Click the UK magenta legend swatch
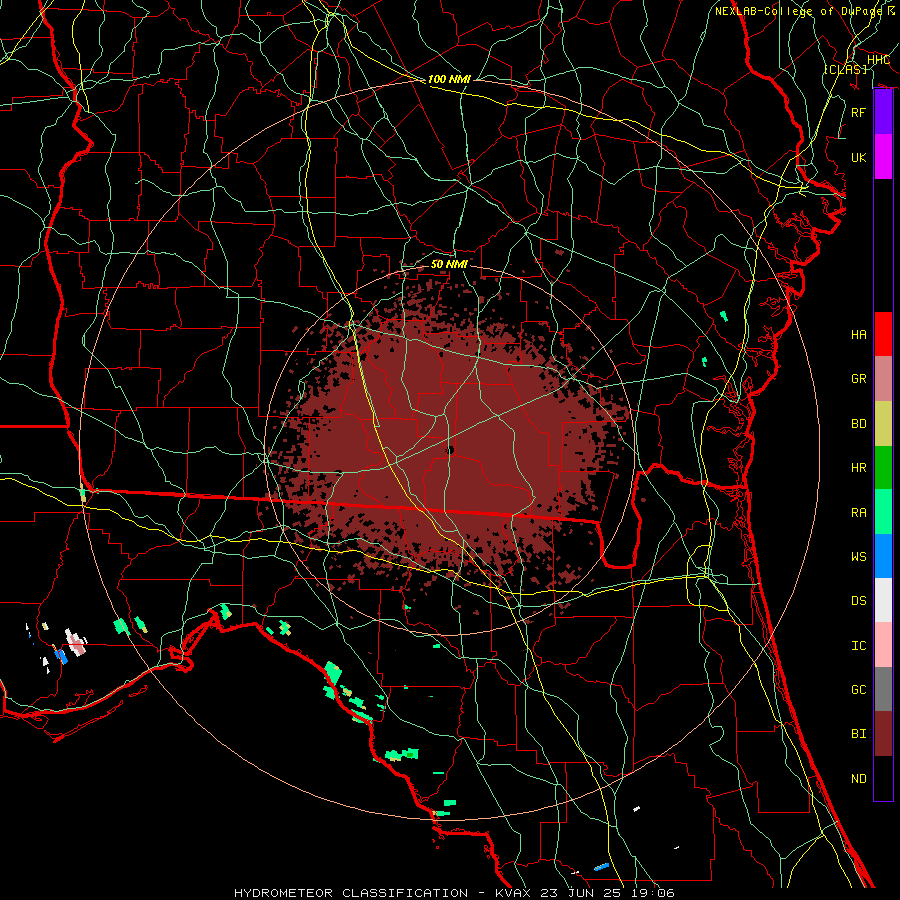 [x=883, y=157]
